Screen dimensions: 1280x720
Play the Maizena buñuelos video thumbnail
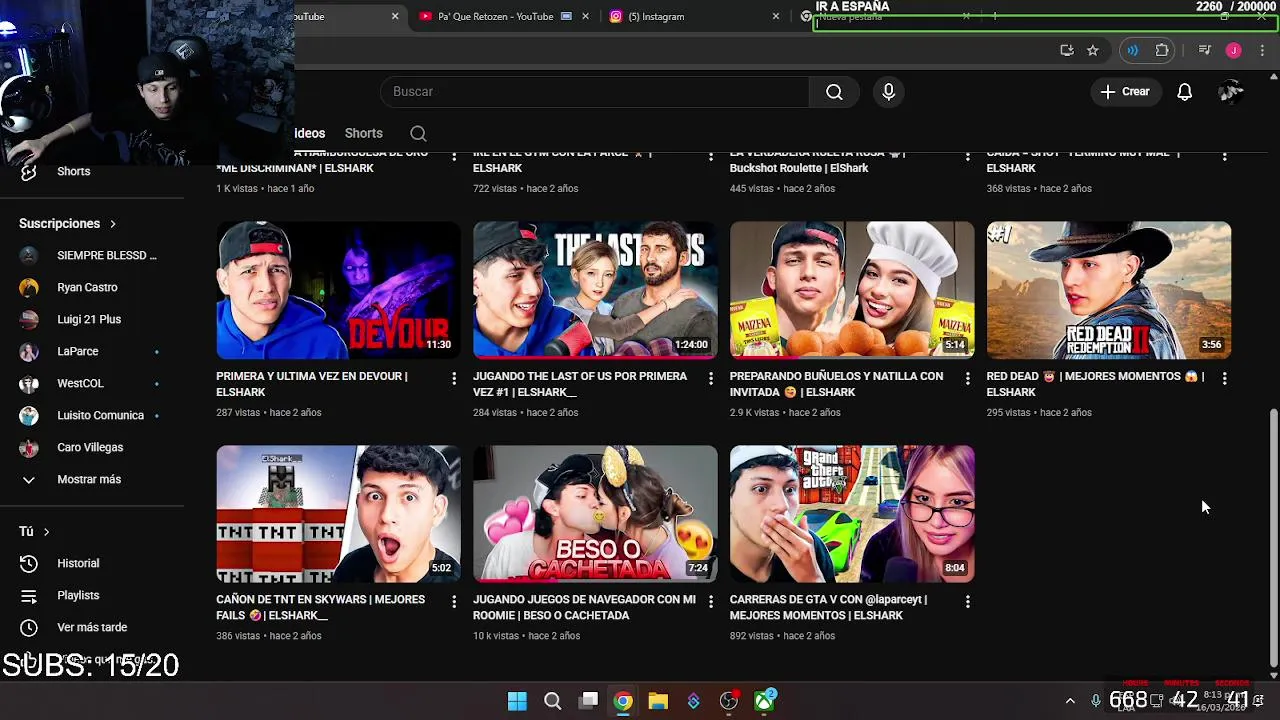852,290
